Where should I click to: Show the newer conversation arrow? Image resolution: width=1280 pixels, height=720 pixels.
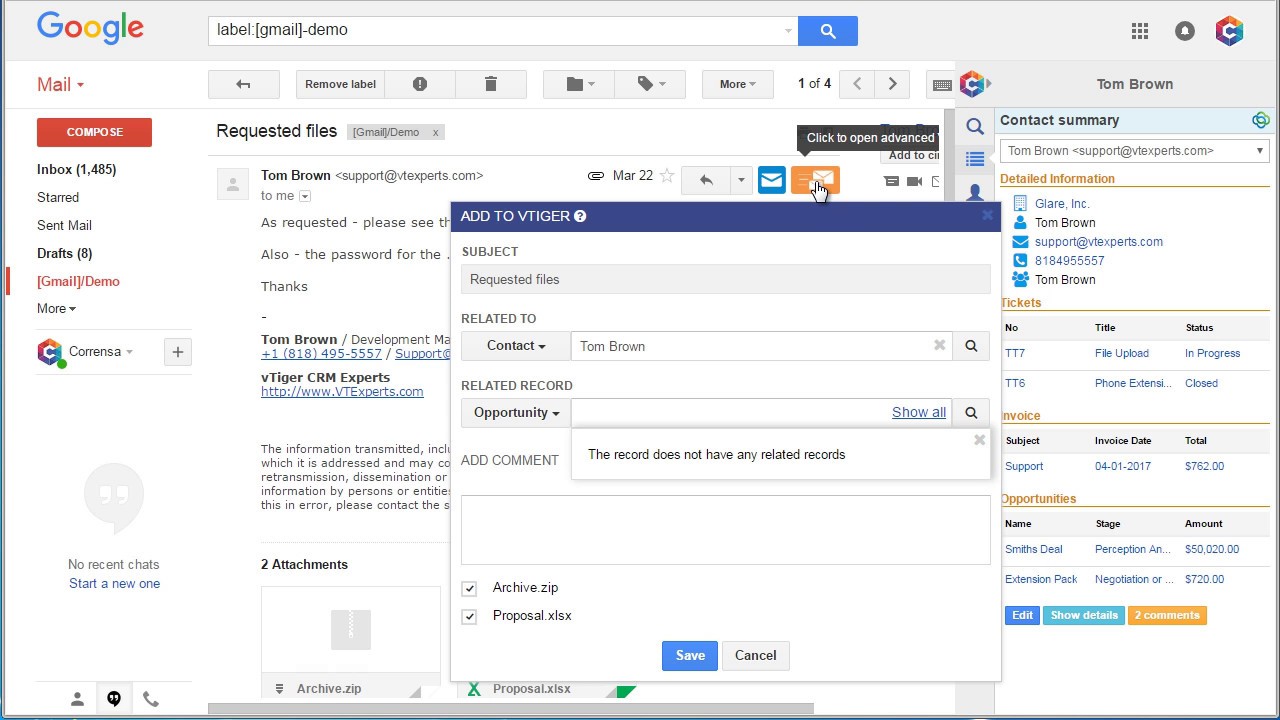(857, 84)
